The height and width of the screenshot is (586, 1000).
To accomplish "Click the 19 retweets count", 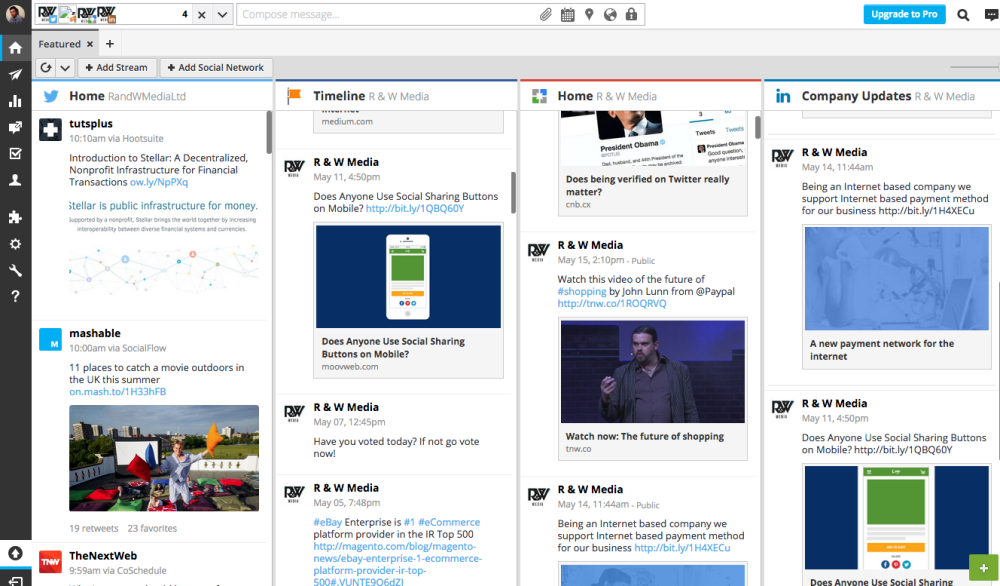I will (94, 529).
